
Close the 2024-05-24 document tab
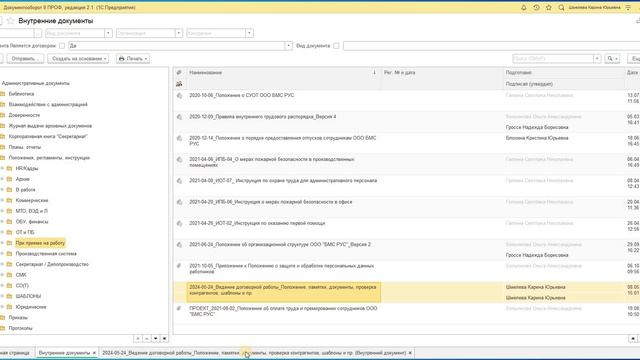pos(410,353)
